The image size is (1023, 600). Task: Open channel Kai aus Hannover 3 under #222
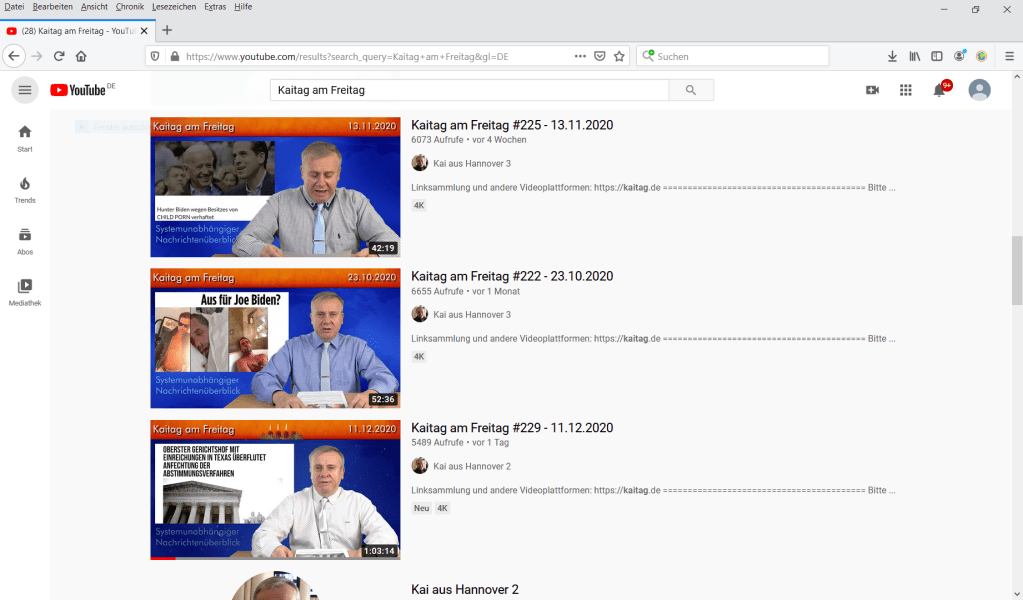pos(472,314)
